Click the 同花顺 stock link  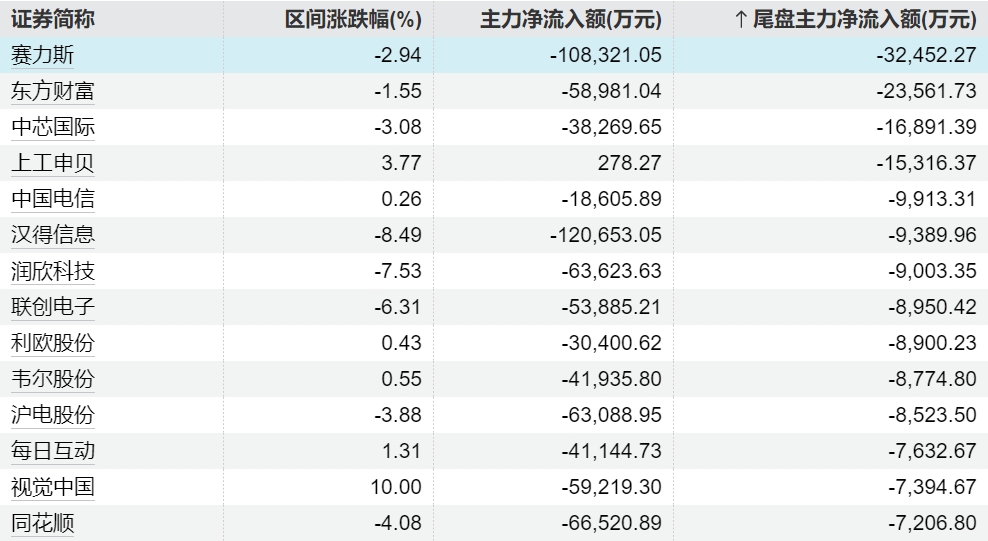[42, 523]
